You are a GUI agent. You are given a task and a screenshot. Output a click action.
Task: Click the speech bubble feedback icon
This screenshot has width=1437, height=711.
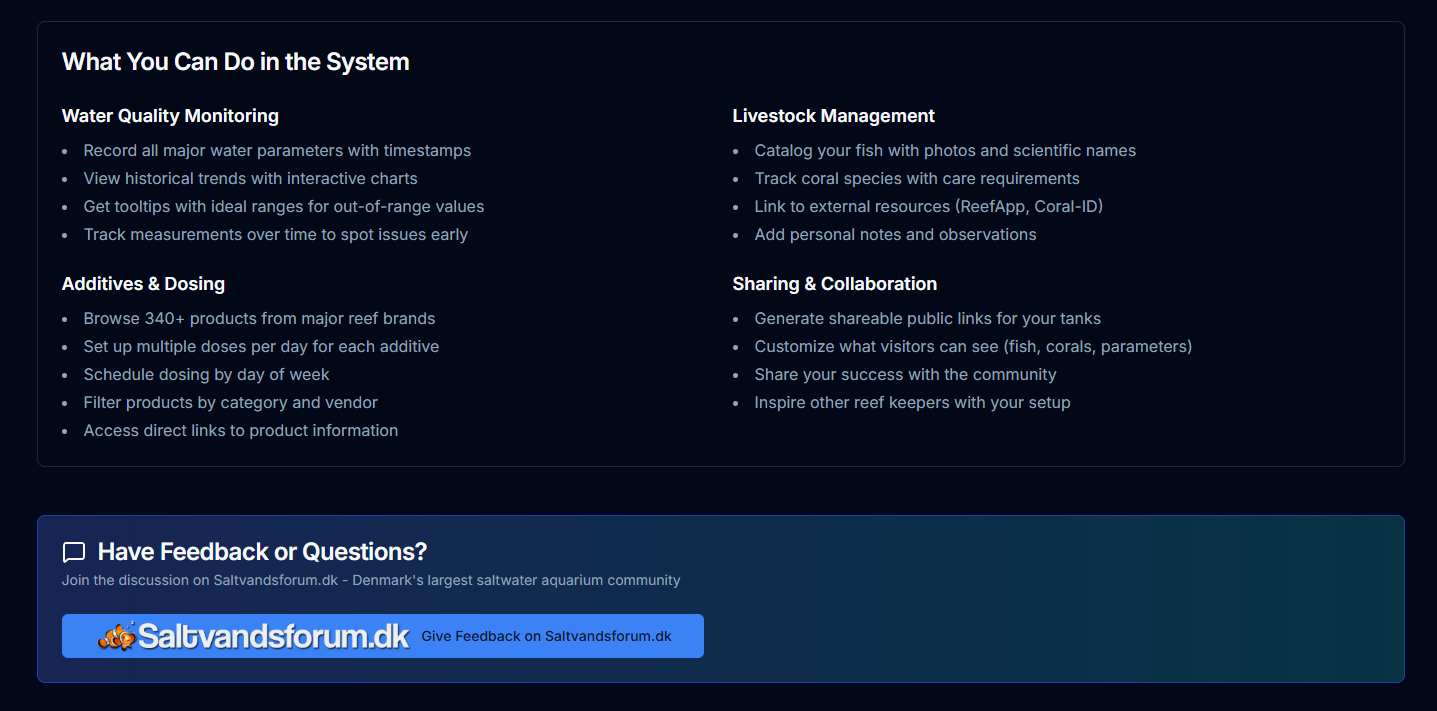click(74, 552)
